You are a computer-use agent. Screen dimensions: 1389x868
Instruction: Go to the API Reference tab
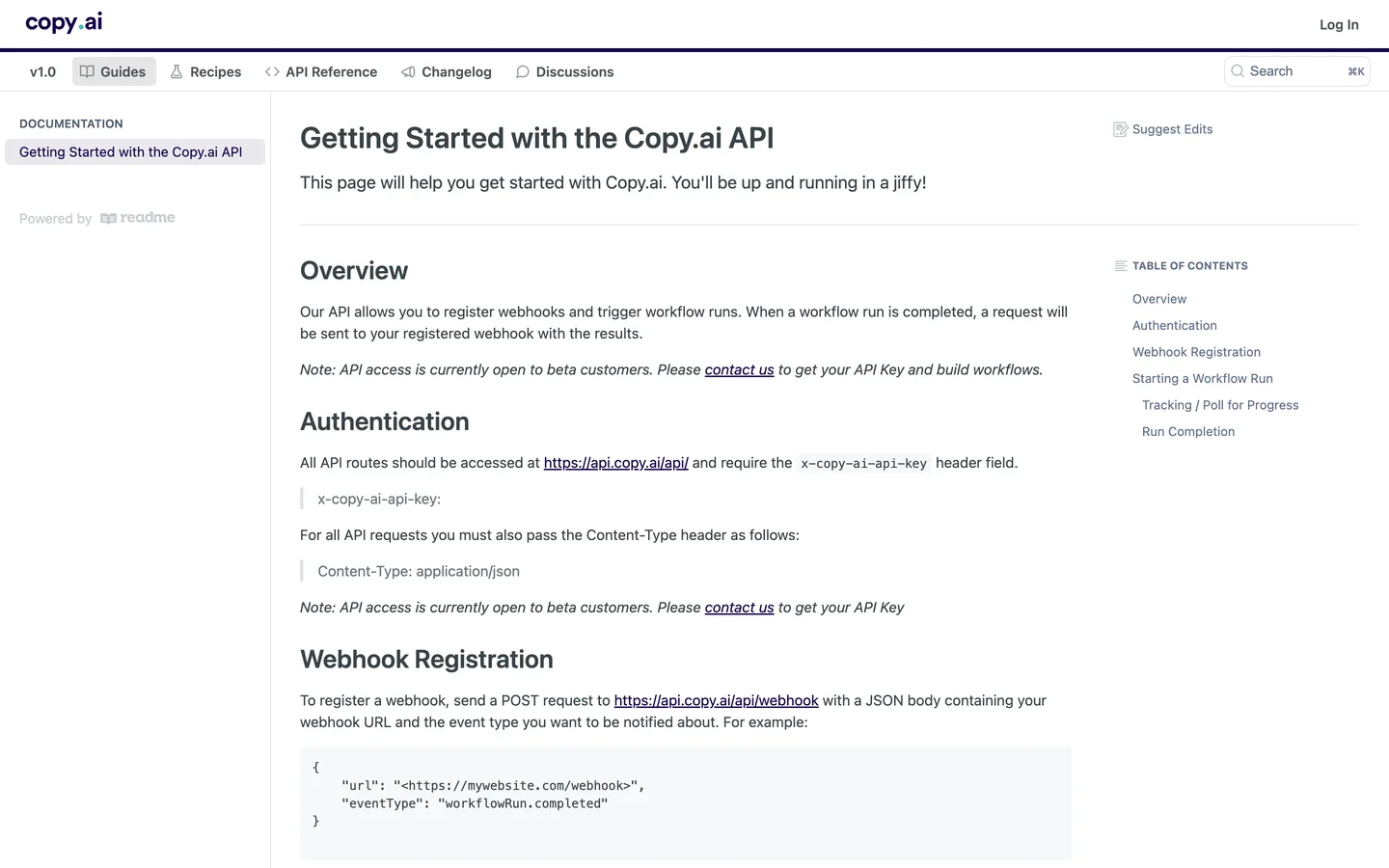tap(321, 71)
